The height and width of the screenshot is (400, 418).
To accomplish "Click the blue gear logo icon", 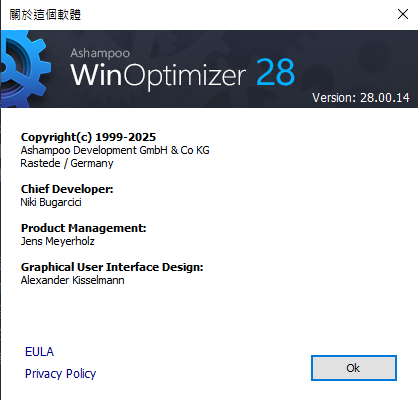I will (x=25, y=69).
